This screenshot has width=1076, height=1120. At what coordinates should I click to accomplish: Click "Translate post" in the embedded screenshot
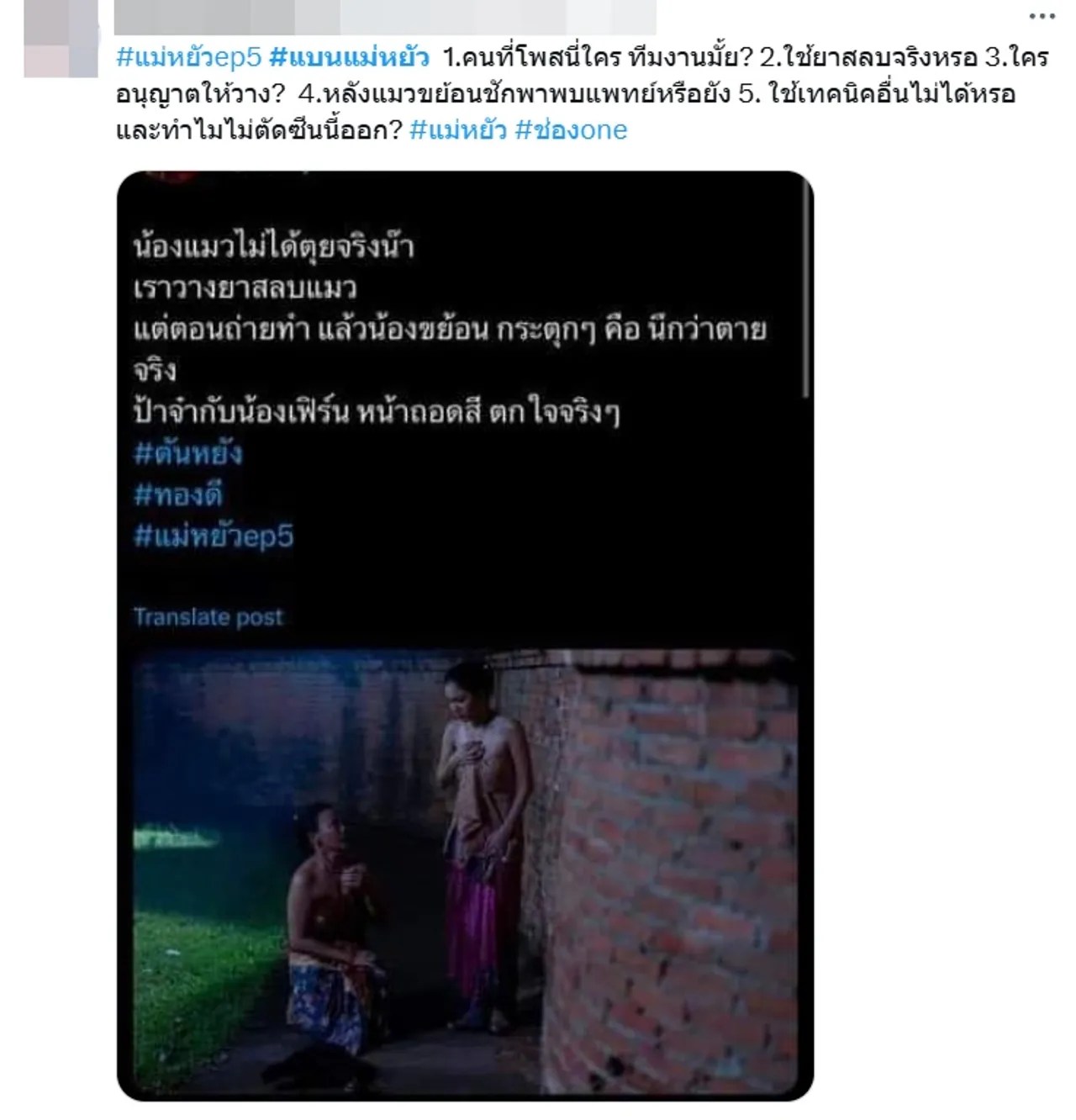208,617
